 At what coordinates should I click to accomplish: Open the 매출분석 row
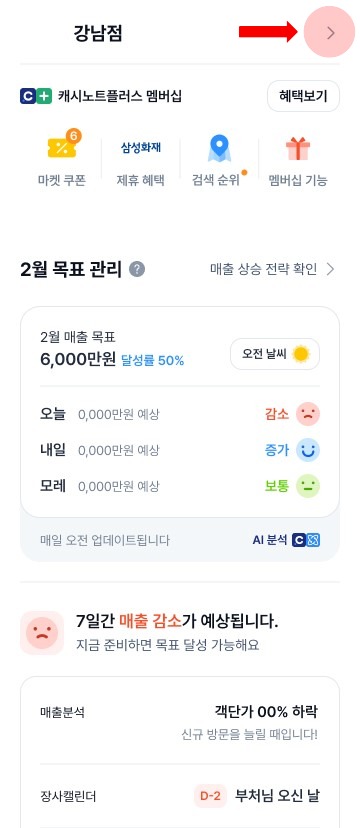pyautogui.click(x=179, y=721)
